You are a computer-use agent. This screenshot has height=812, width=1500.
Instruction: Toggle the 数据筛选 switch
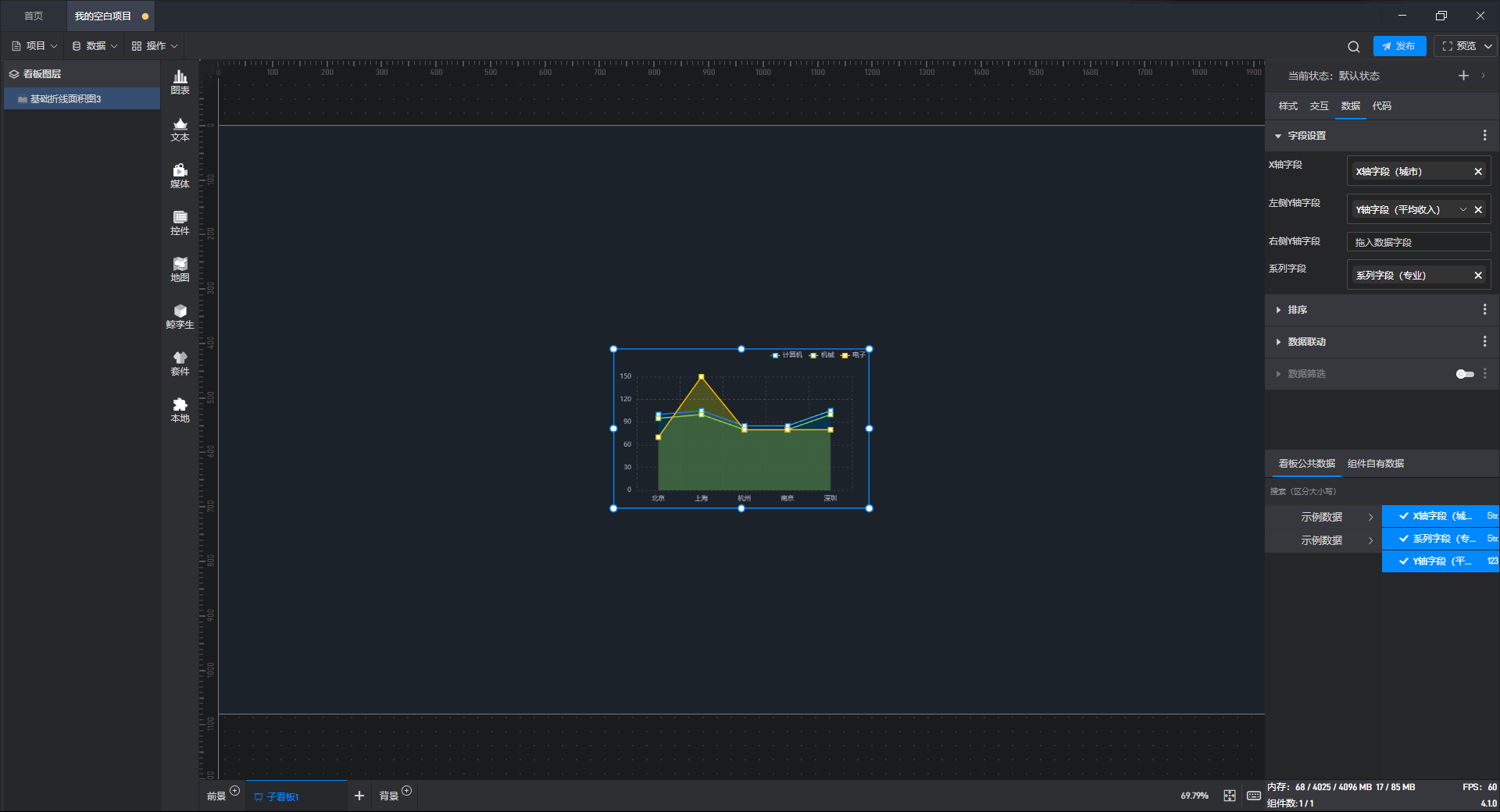pyautogui.click(x=1465, y=374)
